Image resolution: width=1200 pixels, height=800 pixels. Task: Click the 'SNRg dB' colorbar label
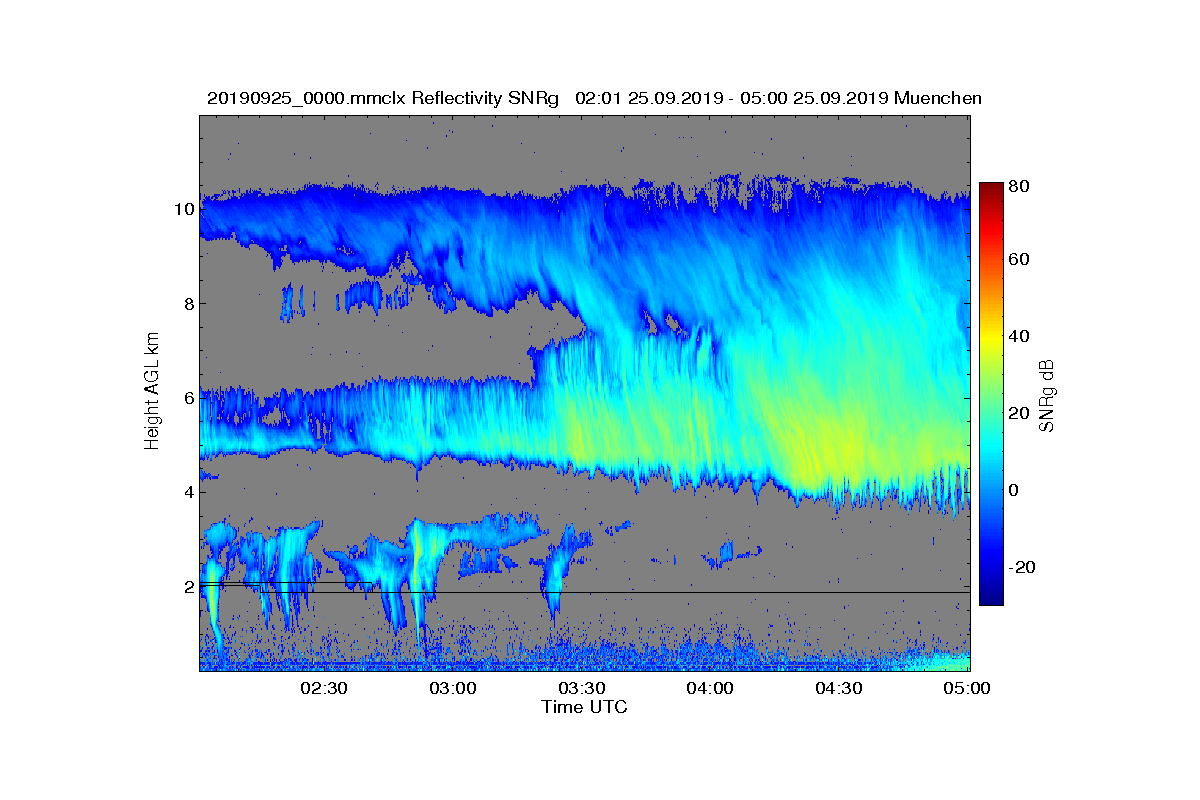tap(1047, 396)
